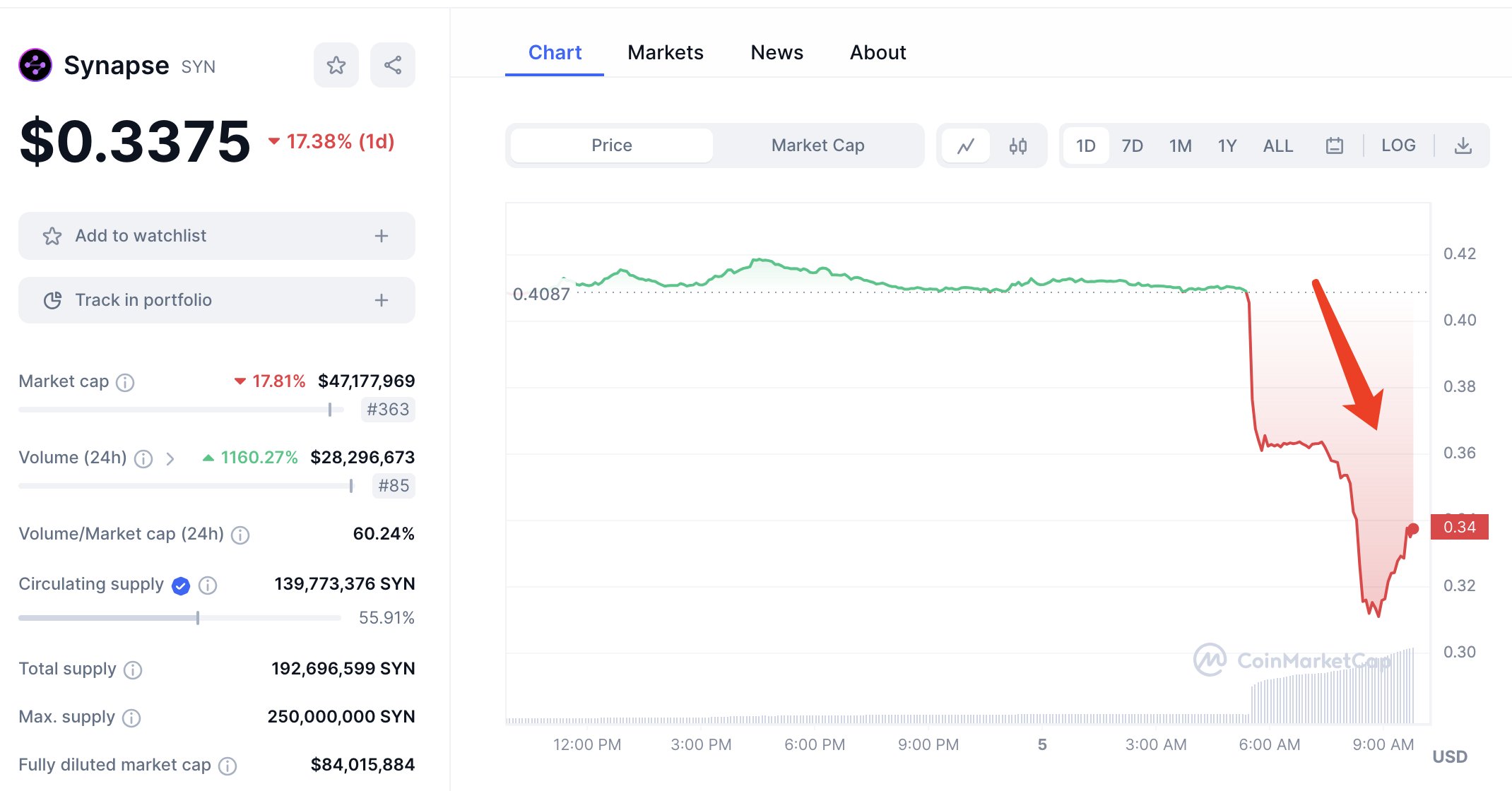Set chart range to ALL

point(1278,145)
